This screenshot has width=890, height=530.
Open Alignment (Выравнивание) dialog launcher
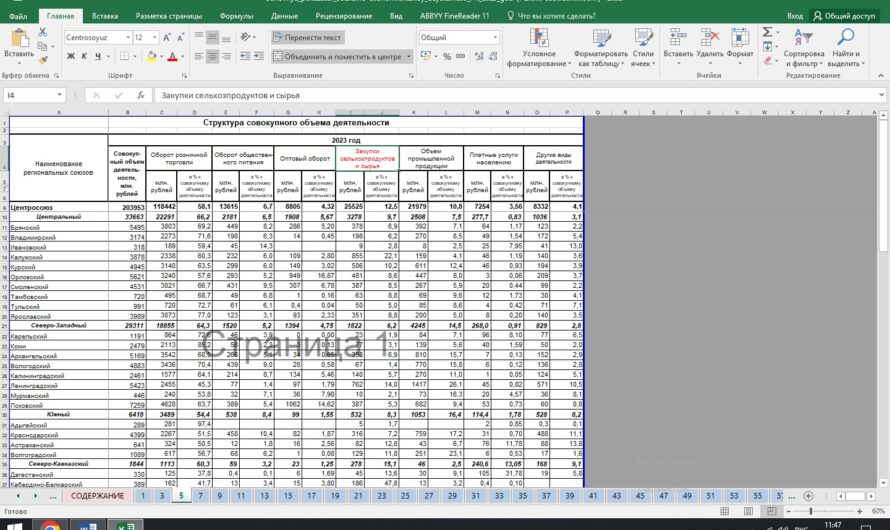[412, 75]
